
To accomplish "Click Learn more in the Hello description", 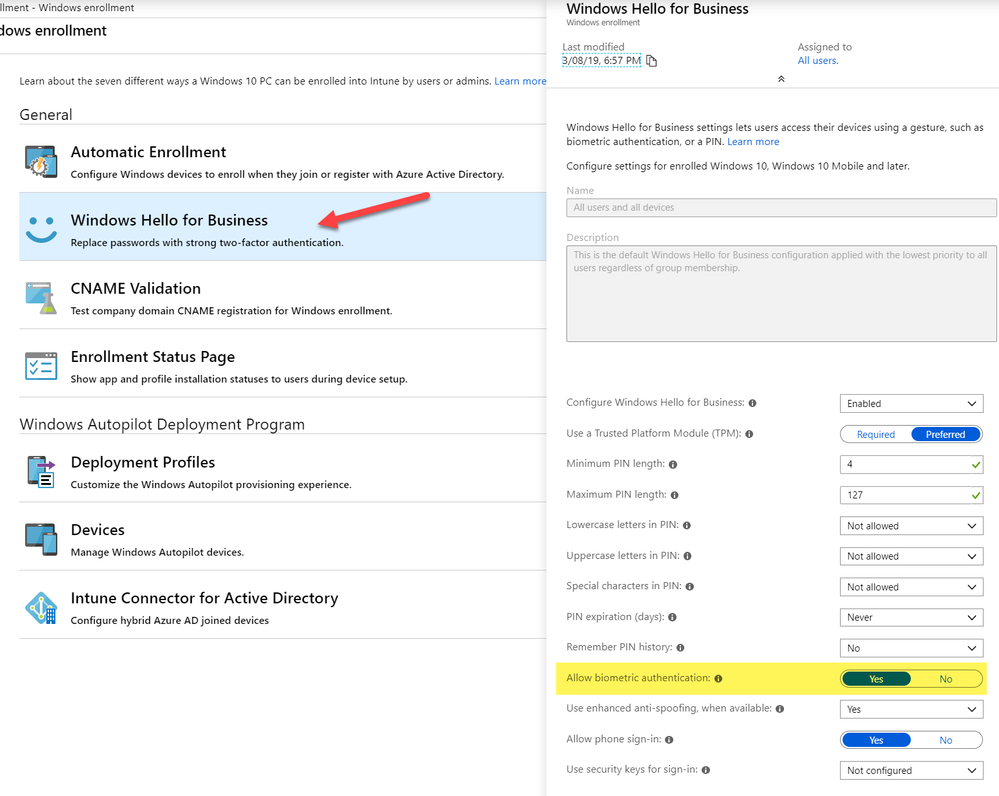I will tap(753, 142).
